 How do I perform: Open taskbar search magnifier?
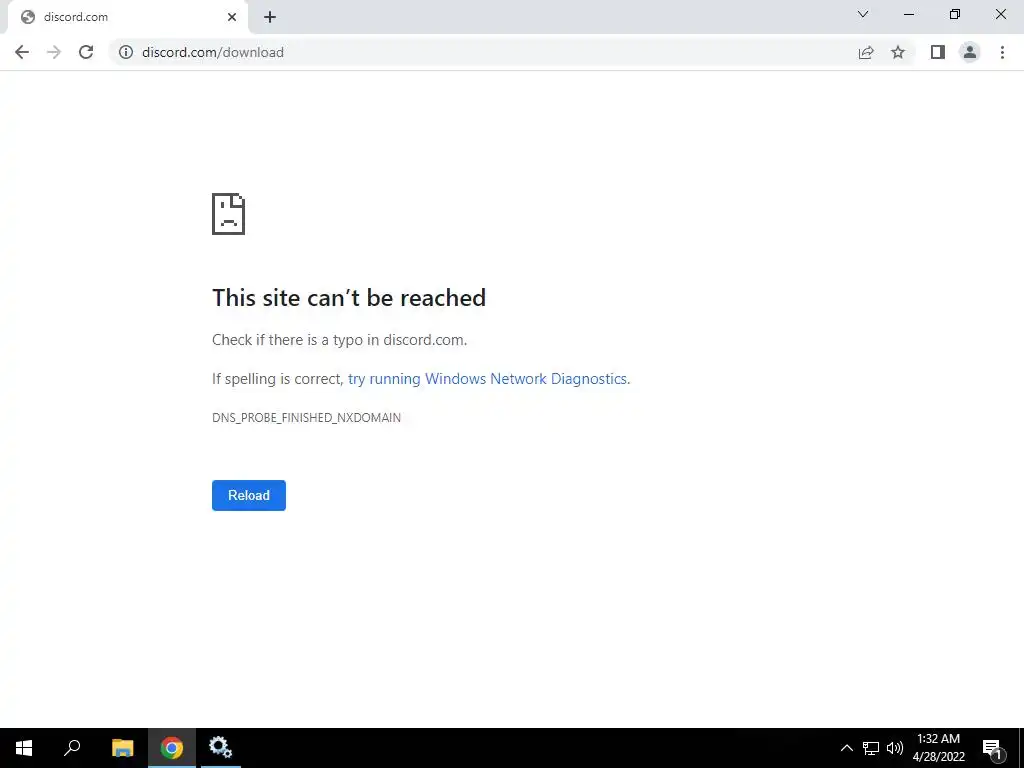tap(72, 748)
